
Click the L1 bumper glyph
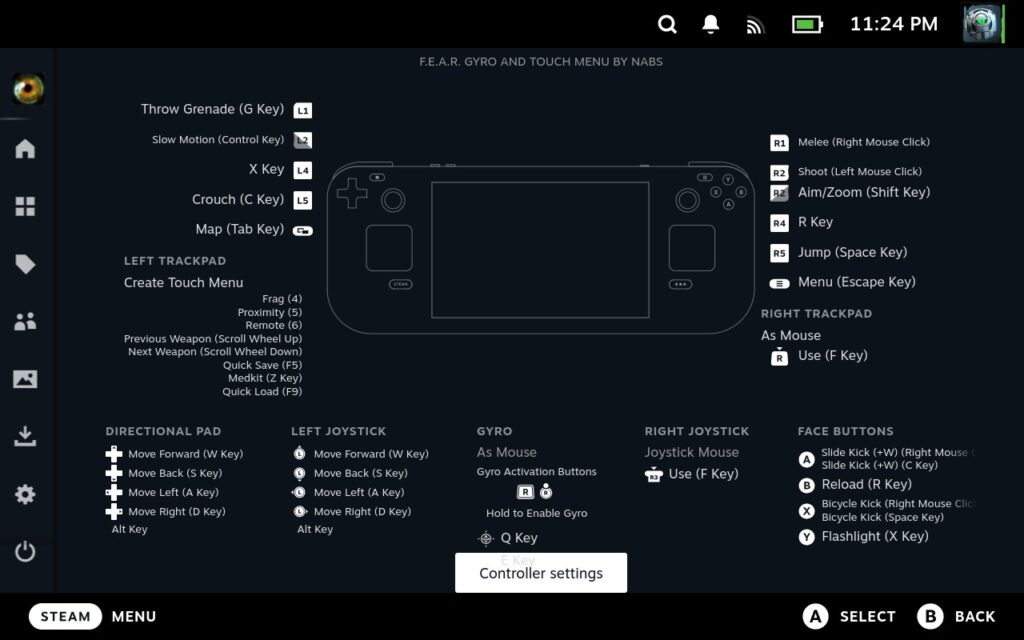coord(302,110)
